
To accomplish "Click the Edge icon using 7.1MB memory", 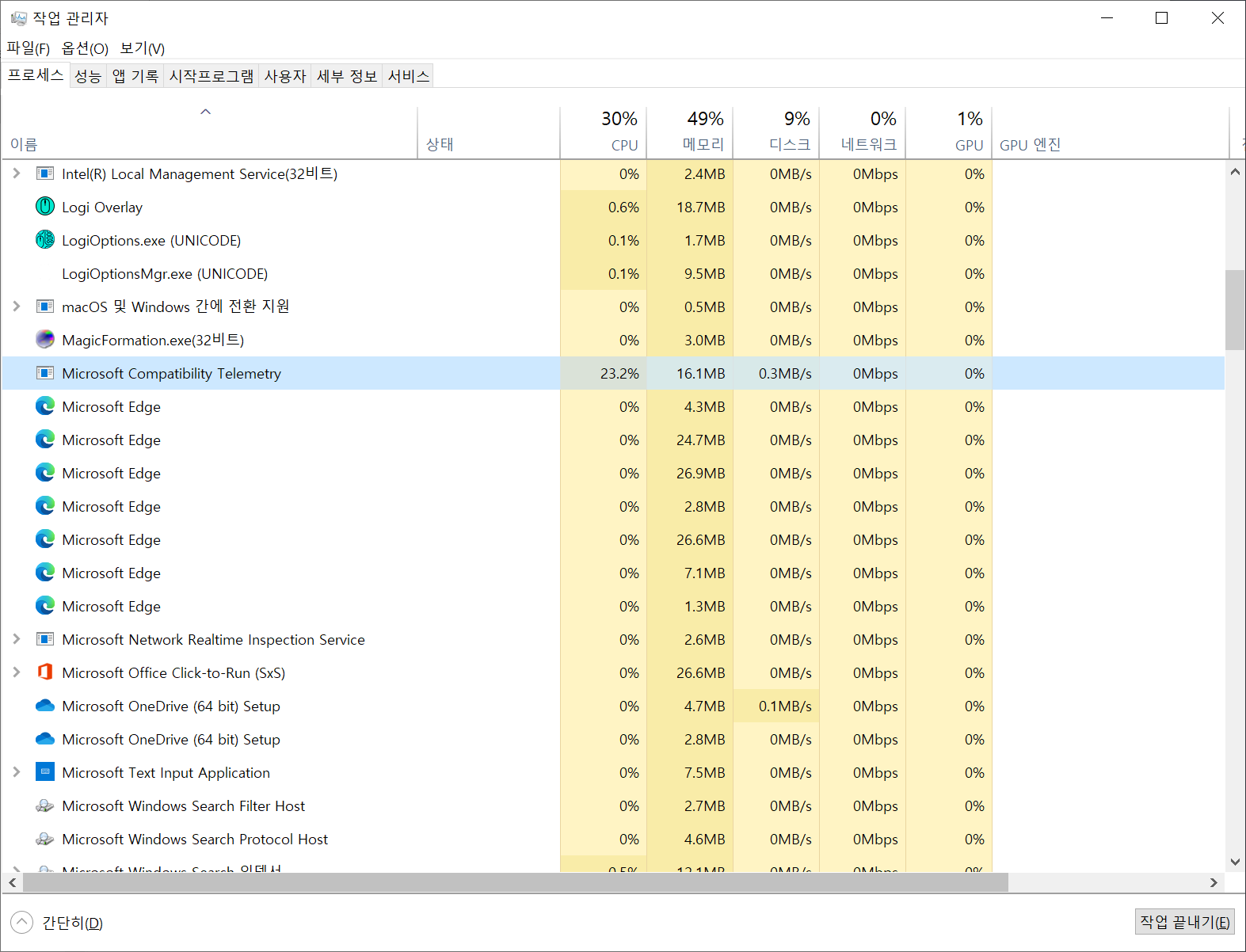I will pyautogui.click(x=45, y=573).
